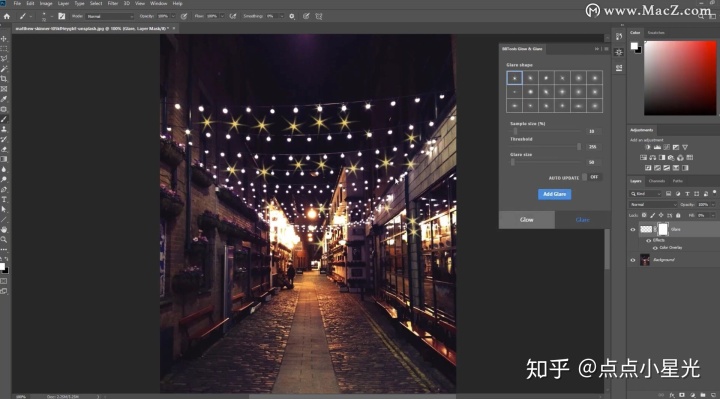Open the brush Mode dropdown
This screenshot has width=720, height=399.
coord(109,16)
